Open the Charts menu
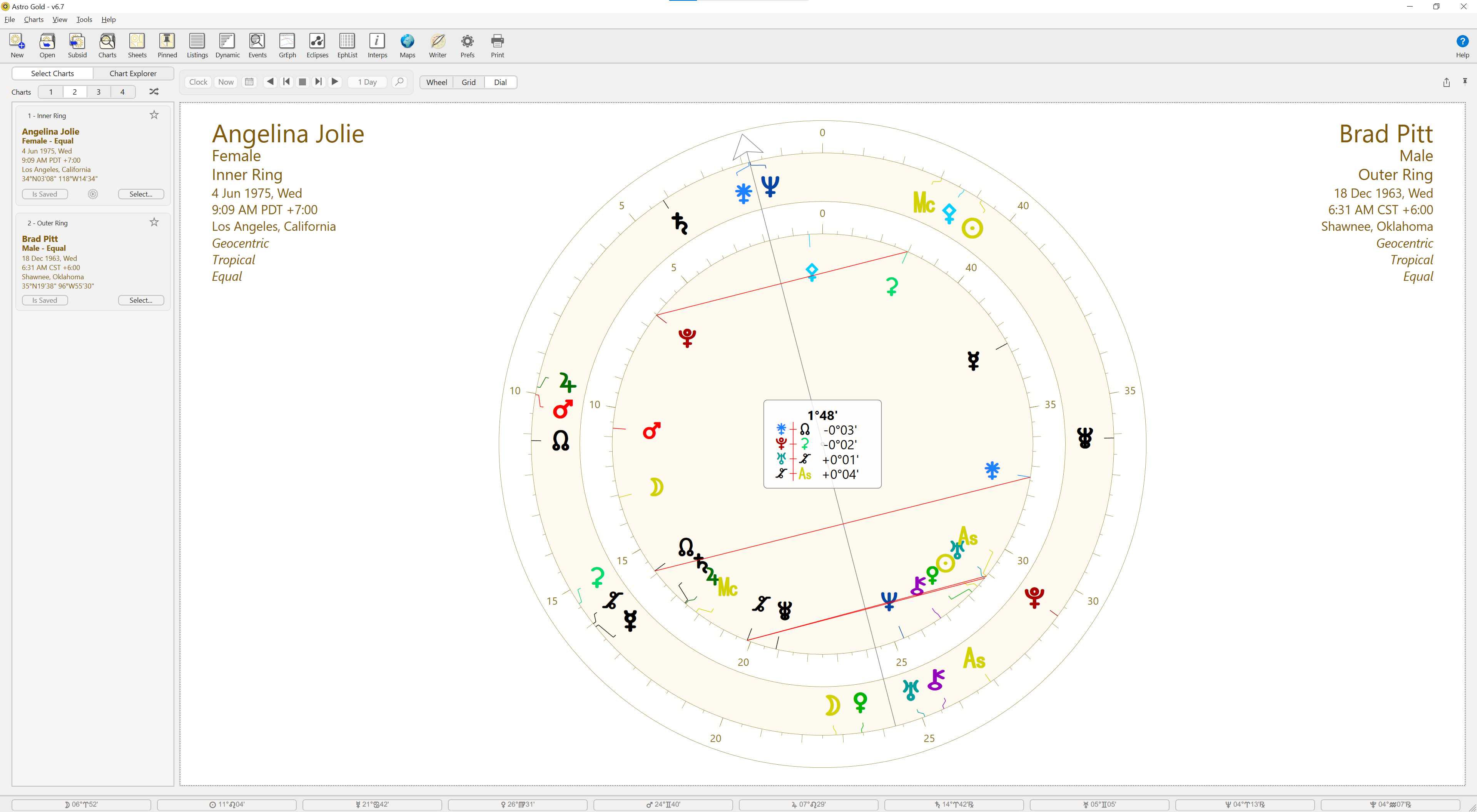The width and height of the screenshot is (1477, 812). tap(34, 20)
